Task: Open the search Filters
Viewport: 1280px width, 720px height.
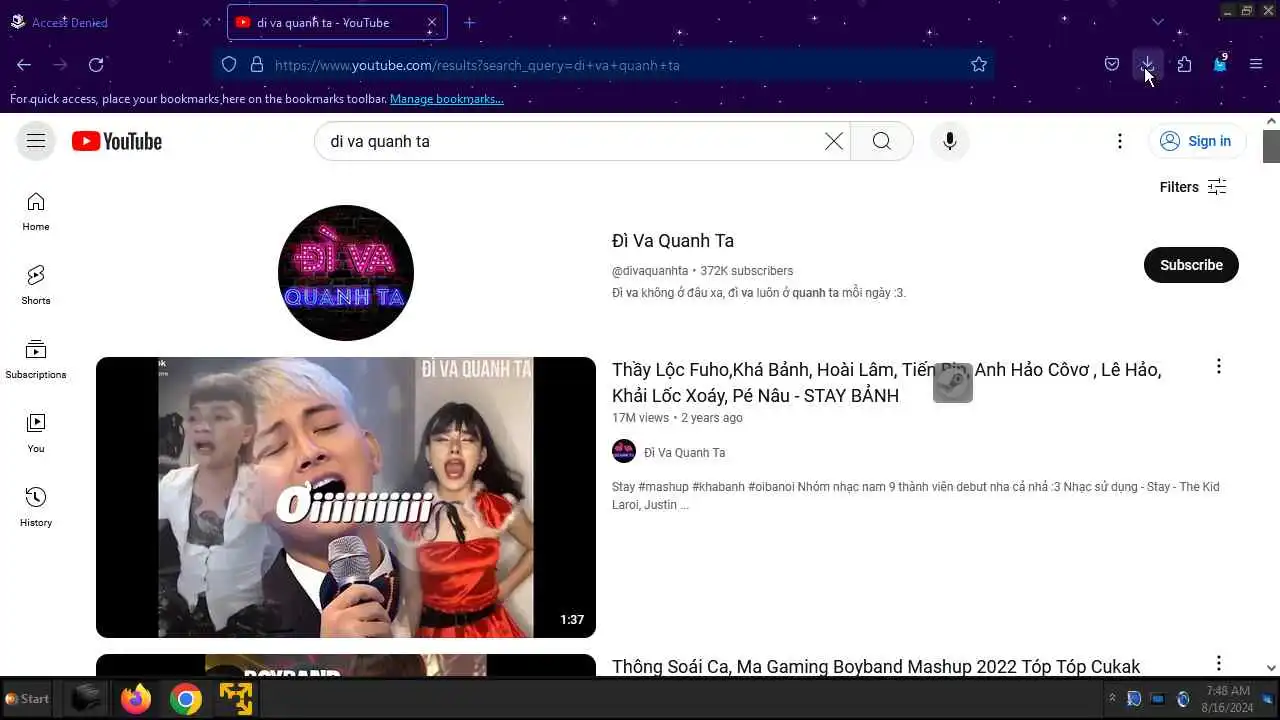Action: click(1193, 187)
